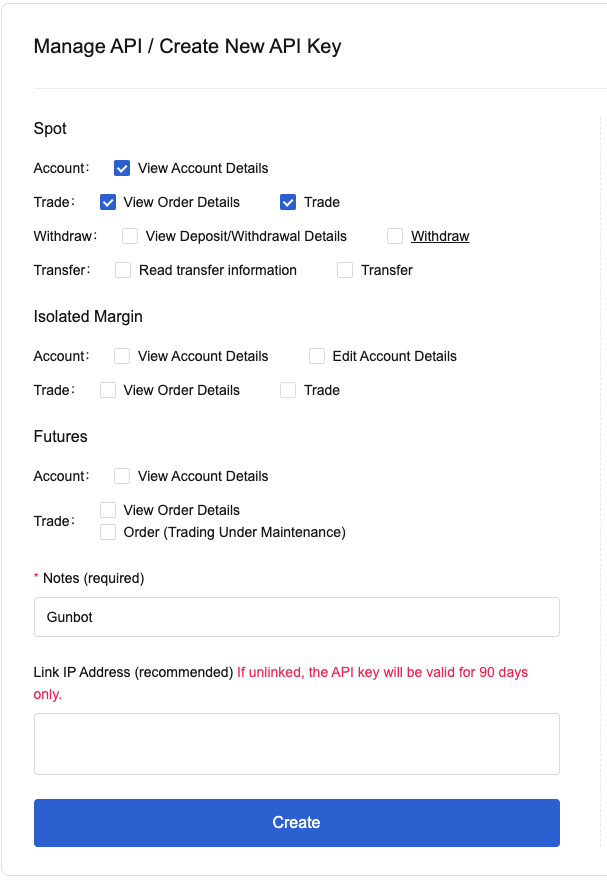Enable Order (Trading Under Maintenance) checkbox
This screenshot has width=607, height=885.
108,532
